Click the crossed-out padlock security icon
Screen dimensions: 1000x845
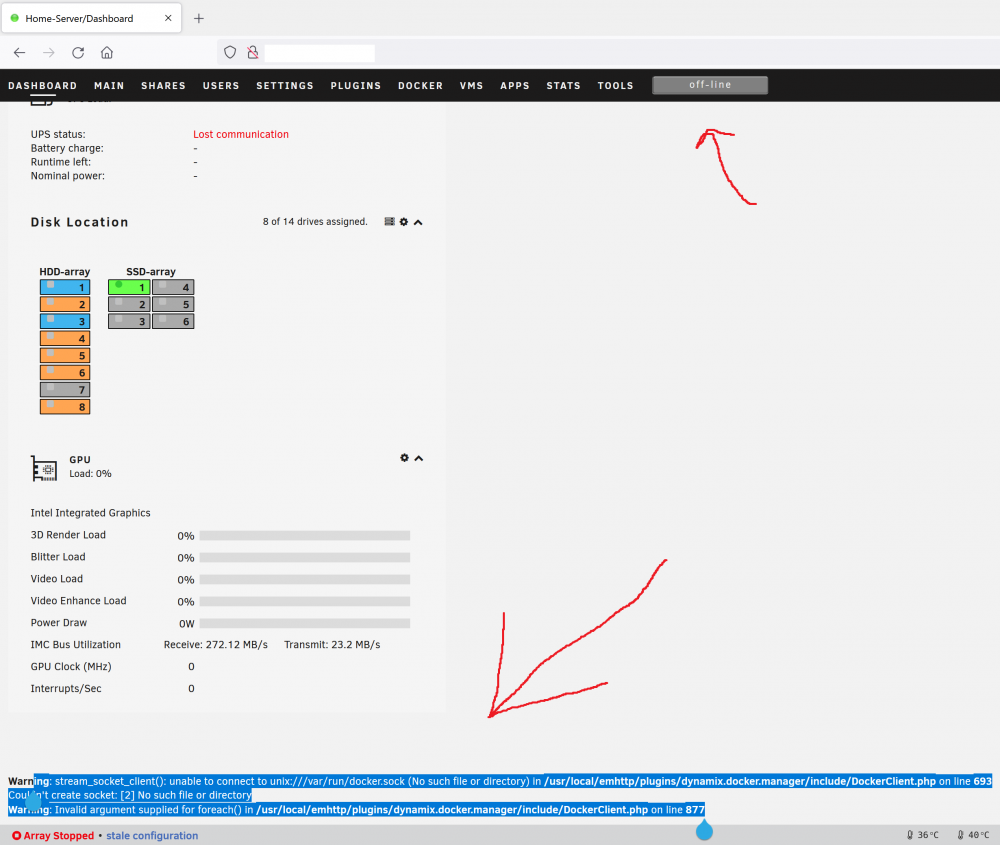(253, 53)
